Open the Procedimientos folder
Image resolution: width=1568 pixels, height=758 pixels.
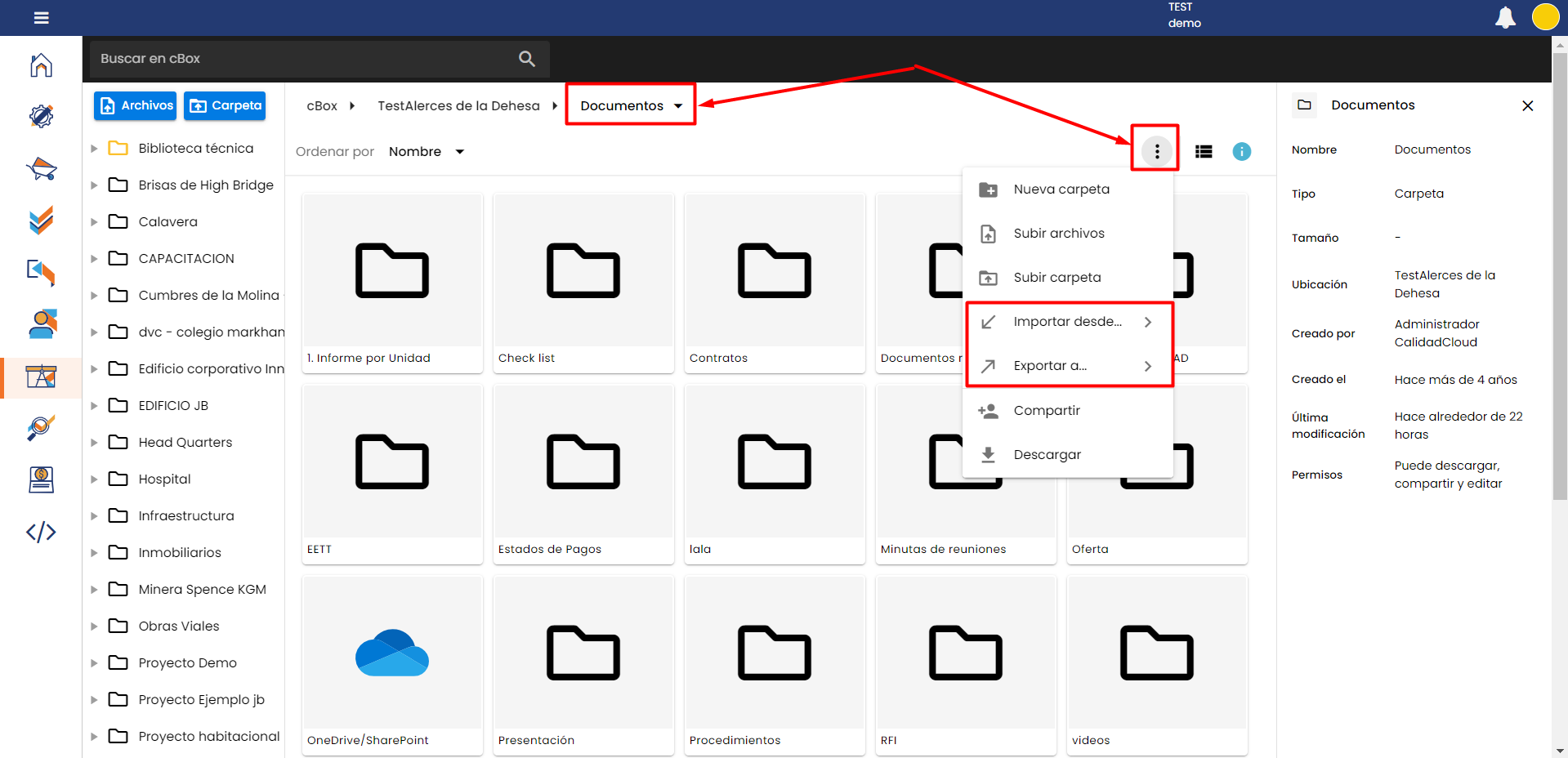coord(775,666)
